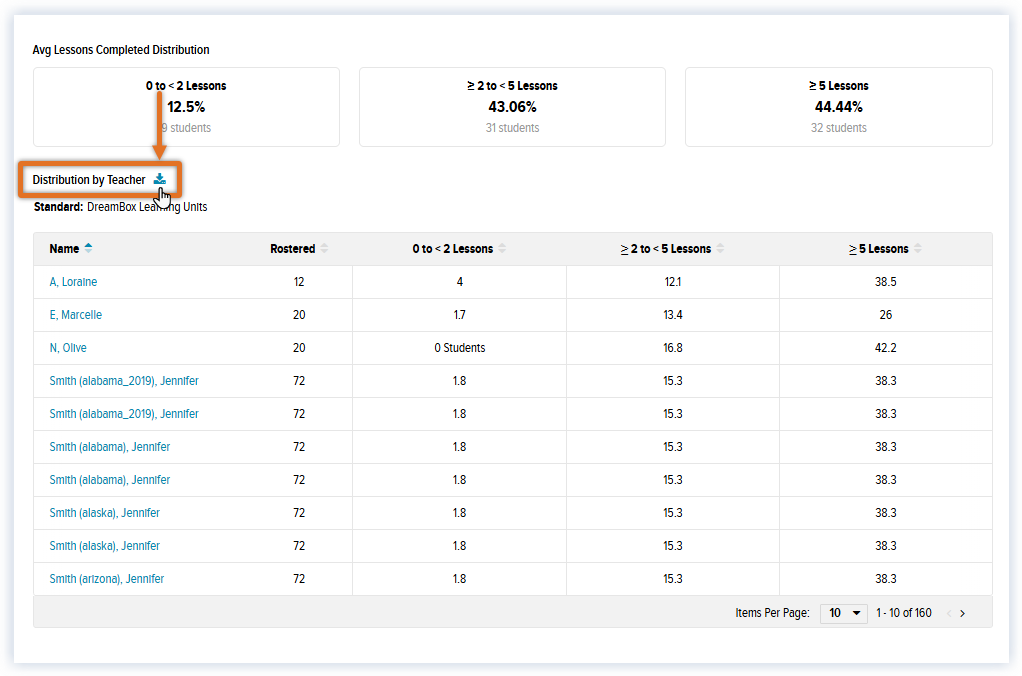The width and height of the screenshot is (1022, 676).
Task: Click the Name column header
Action: coord(64,248)
